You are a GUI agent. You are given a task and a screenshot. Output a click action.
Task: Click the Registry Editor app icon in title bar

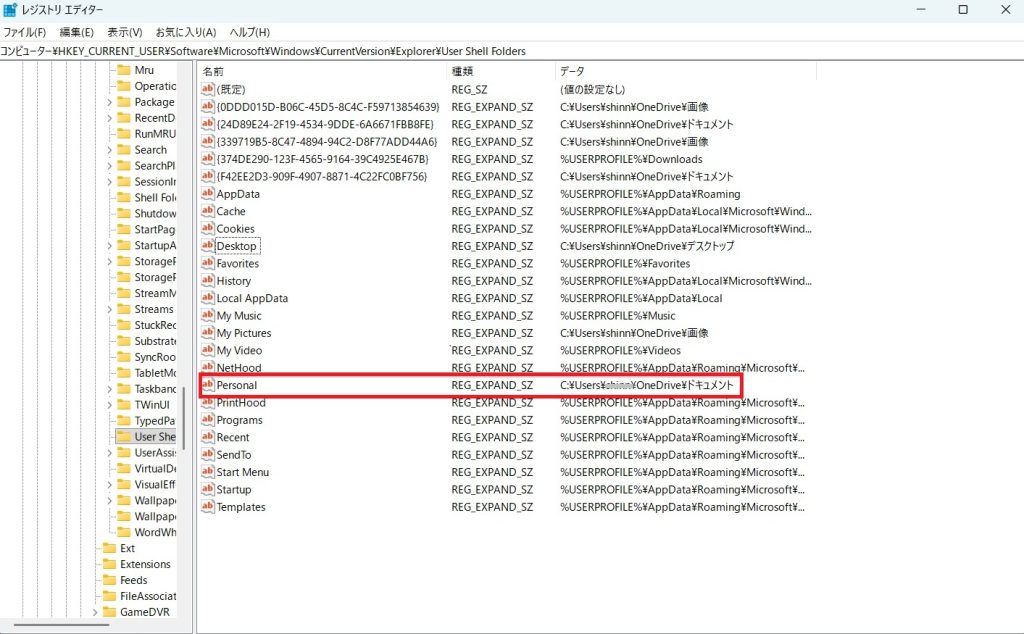pyautogui.click(x=11, y=10)
